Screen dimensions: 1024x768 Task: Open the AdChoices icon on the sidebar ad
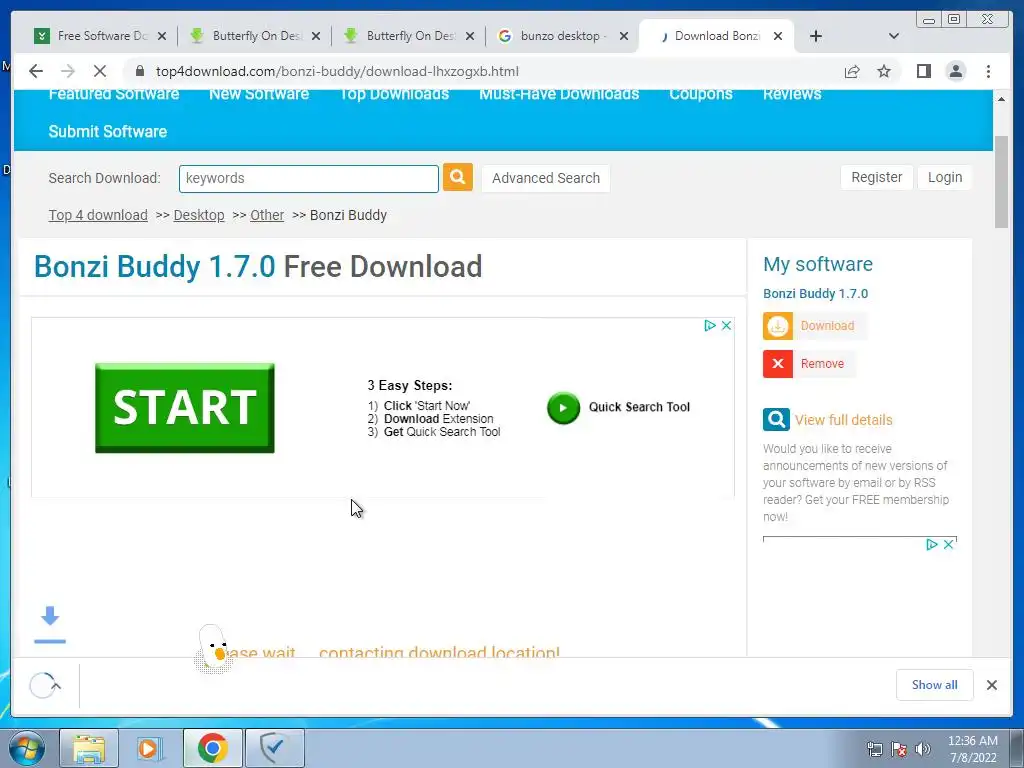pyautogui.click(x=932, y=544)
